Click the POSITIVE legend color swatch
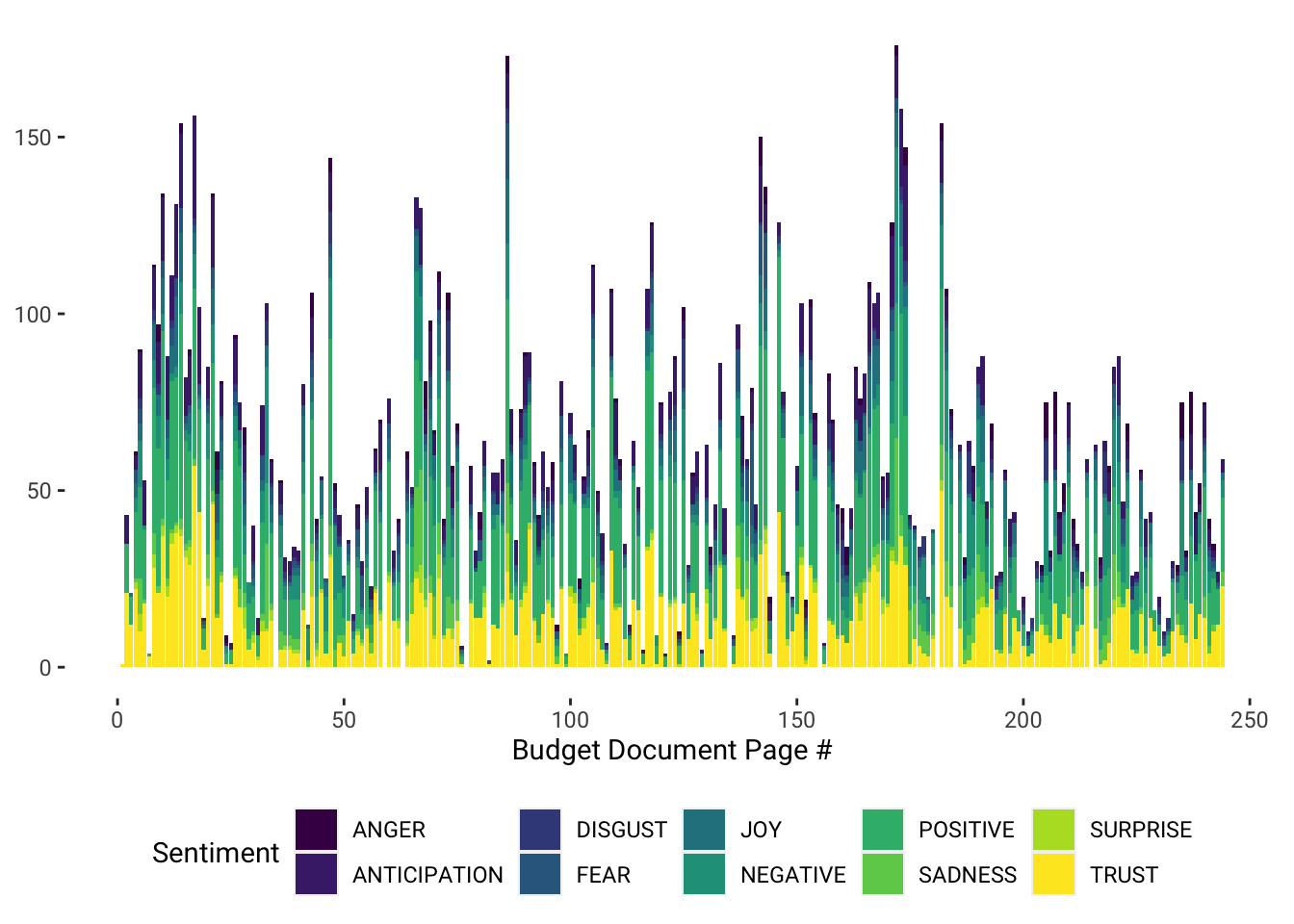 click(883, 830)
